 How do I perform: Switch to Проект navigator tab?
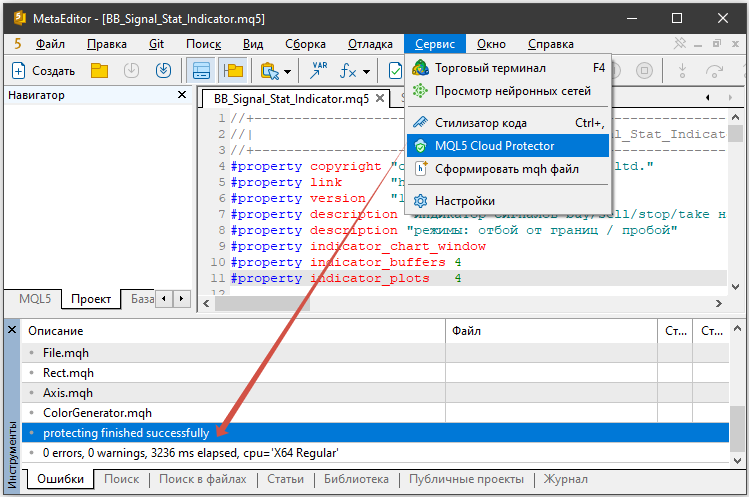coord(91,299)
